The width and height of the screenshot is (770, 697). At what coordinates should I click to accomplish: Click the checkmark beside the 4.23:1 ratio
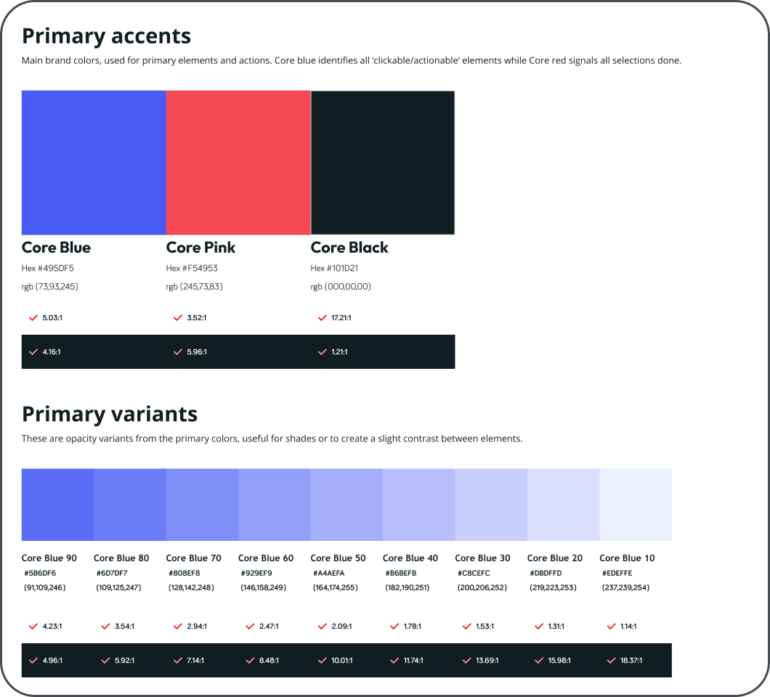tap(33, 627)
